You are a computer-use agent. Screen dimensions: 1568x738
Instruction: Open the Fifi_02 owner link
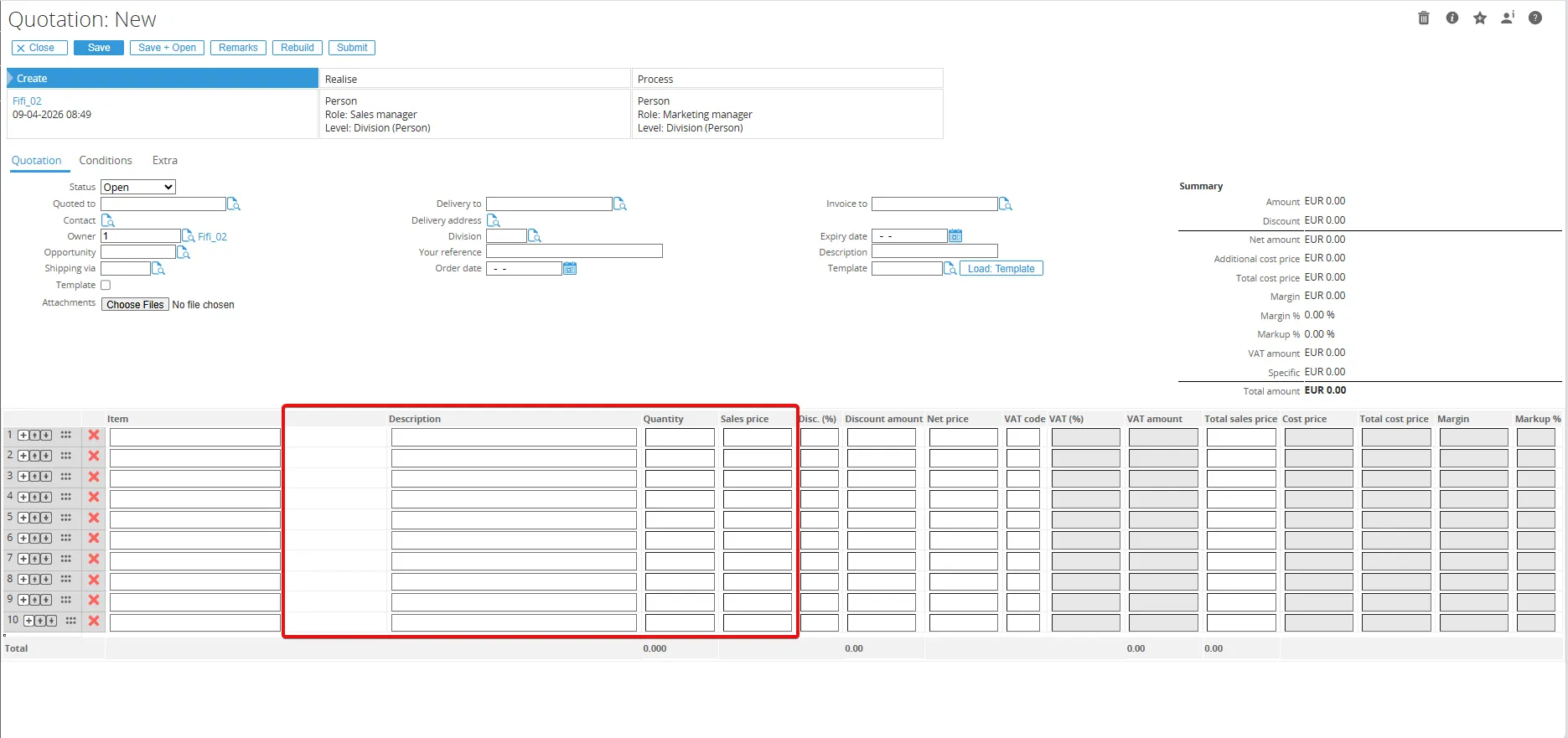pyautogui.click(x=212, y=237)
